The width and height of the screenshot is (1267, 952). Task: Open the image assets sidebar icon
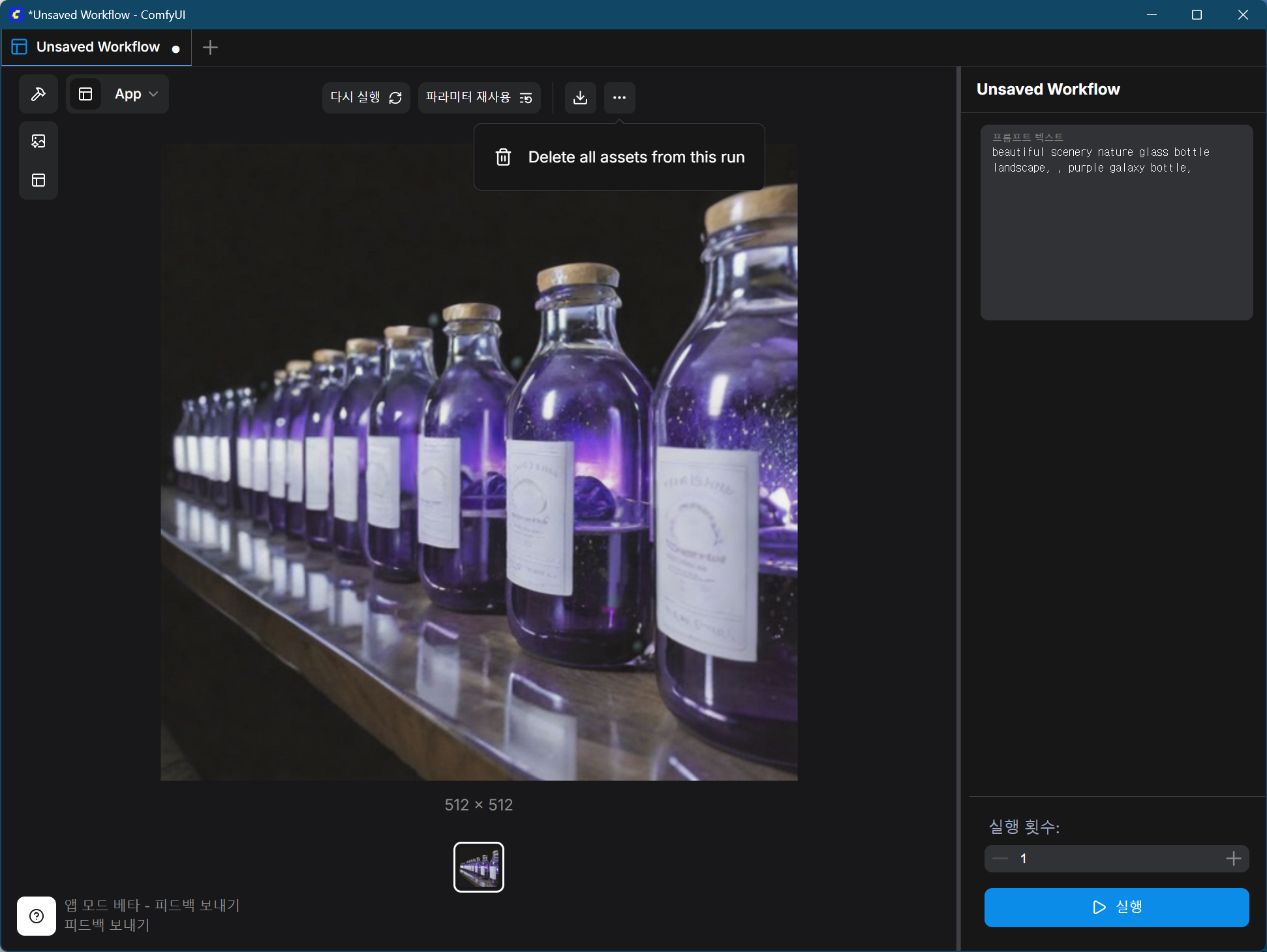coord(38,141)
